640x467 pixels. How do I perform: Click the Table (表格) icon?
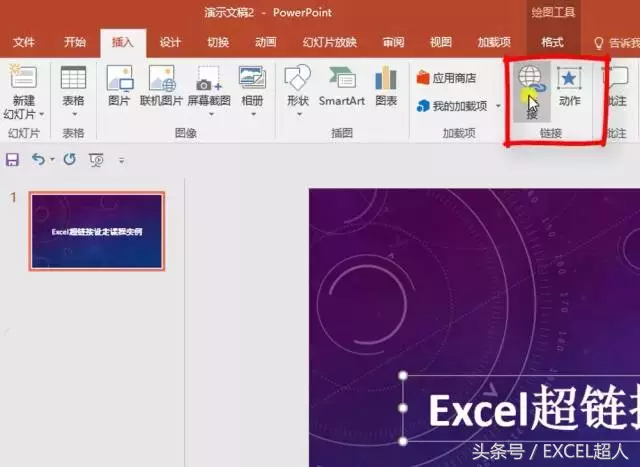(x=73, y=78)
